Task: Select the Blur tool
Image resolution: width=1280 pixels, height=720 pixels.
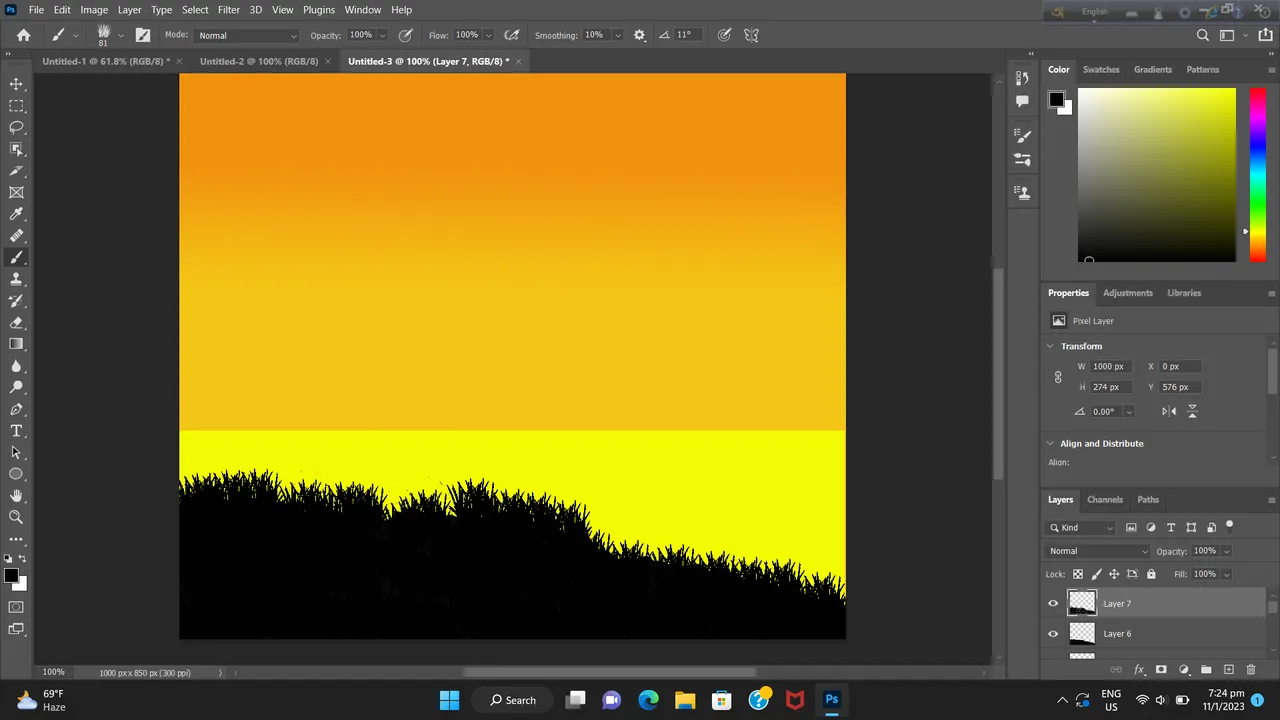Action: [x=16, y=366]
